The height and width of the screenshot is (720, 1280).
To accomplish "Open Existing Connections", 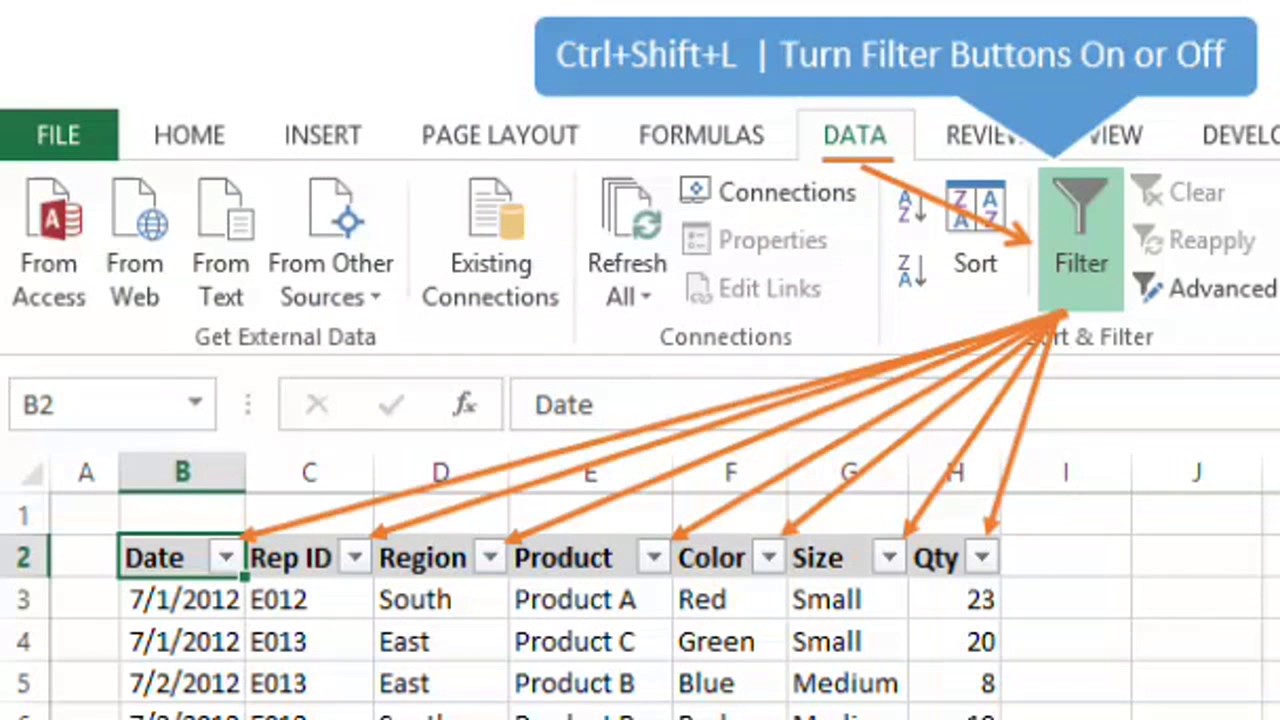I will click(x=490, y=243).
